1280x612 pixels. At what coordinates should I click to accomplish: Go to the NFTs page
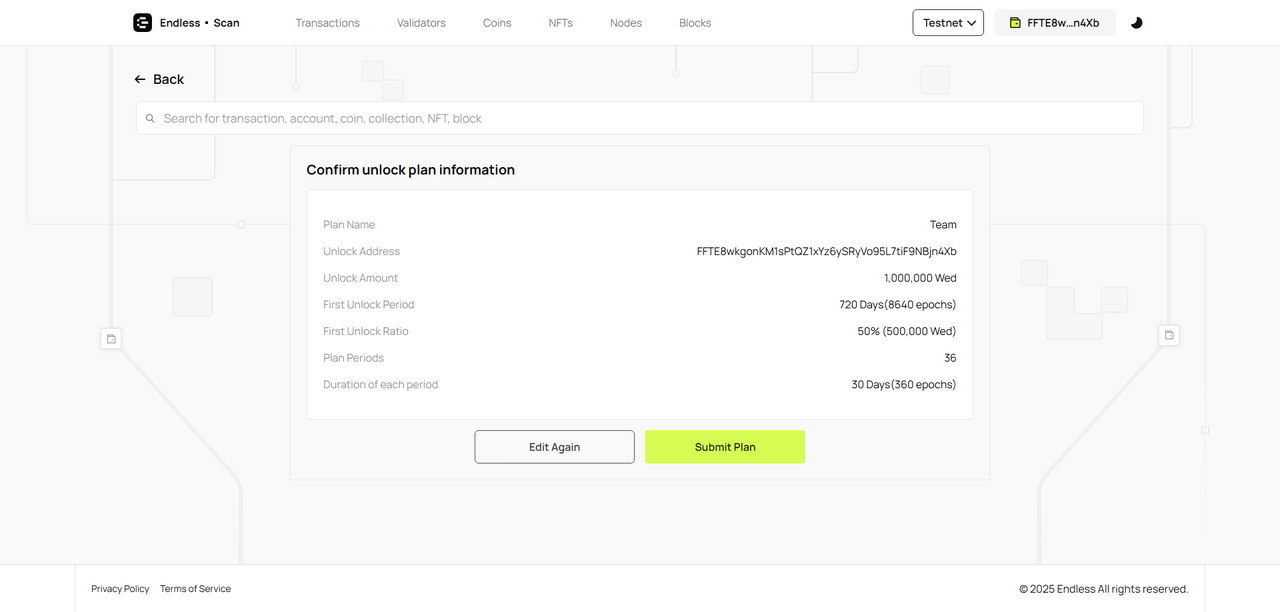pos(561,23)
